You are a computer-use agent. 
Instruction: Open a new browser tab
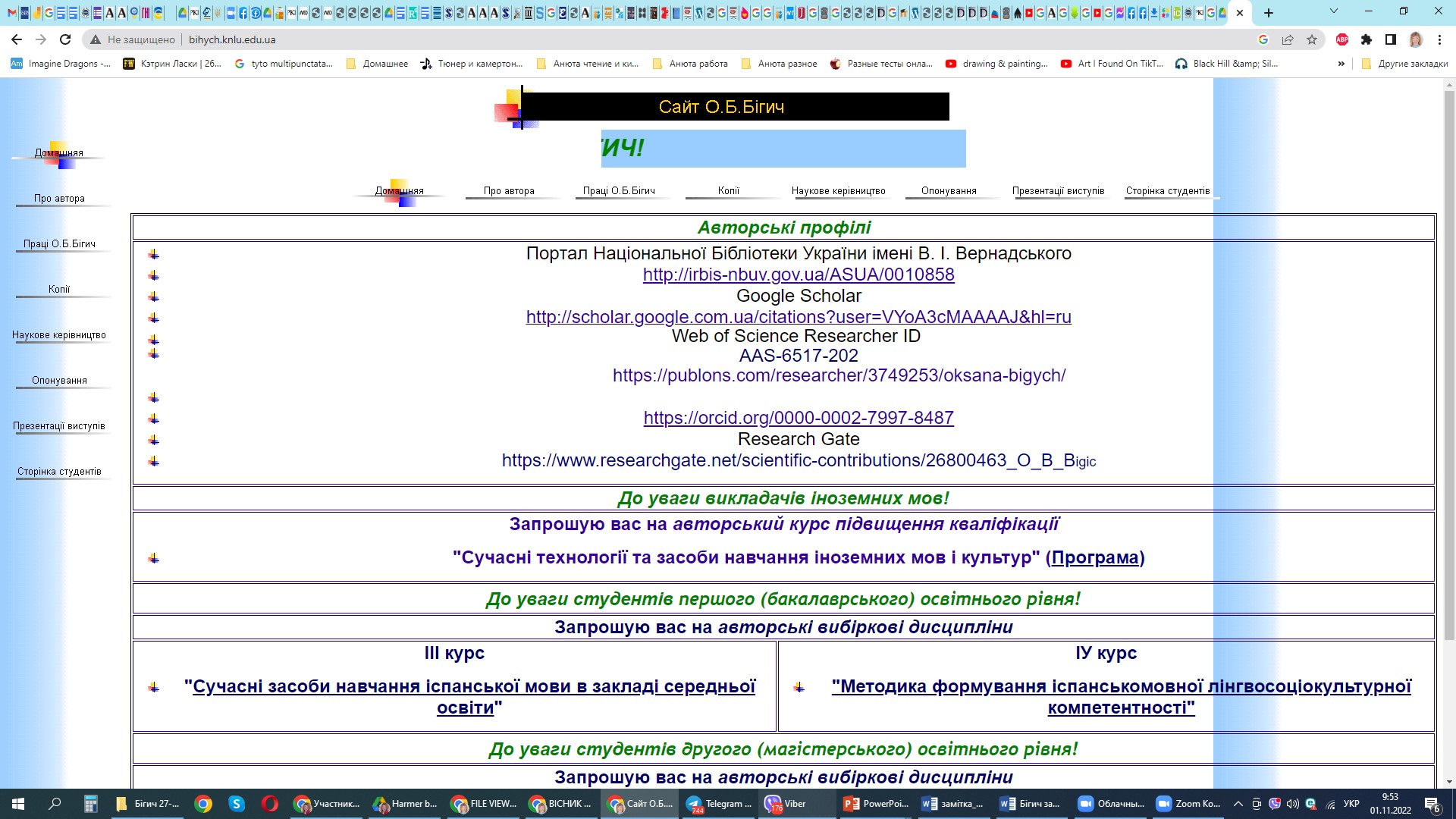tap(1269, 13)
